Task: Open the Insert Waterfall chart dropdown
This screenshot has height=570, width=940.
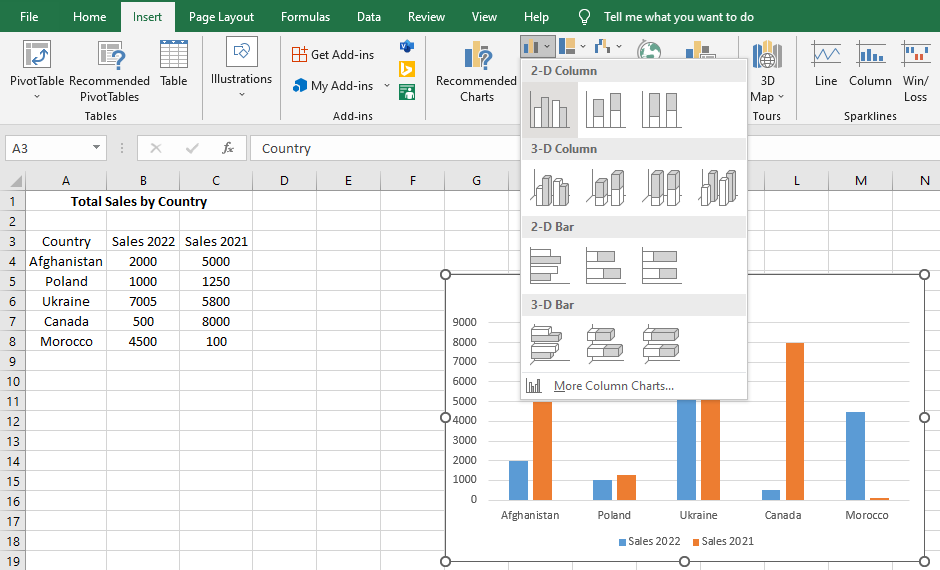Action: click(x=608, y=46)
